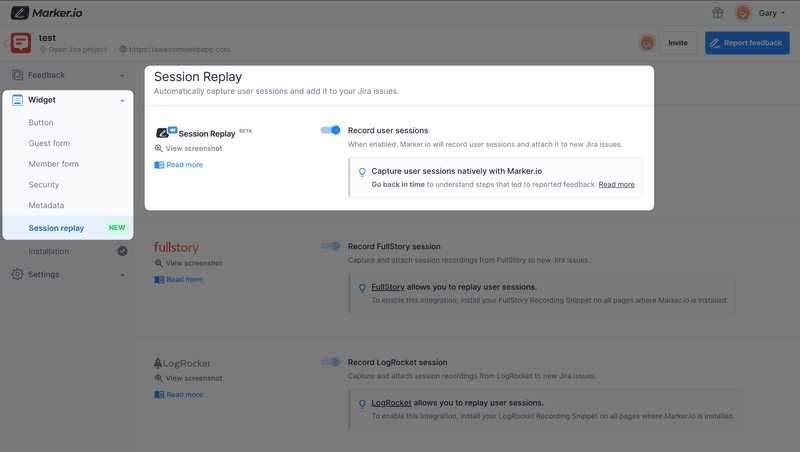Image resolution: width=800 pixels, height=452 pixels.
Task: Open the Guest form menu item
Action: 49,143
